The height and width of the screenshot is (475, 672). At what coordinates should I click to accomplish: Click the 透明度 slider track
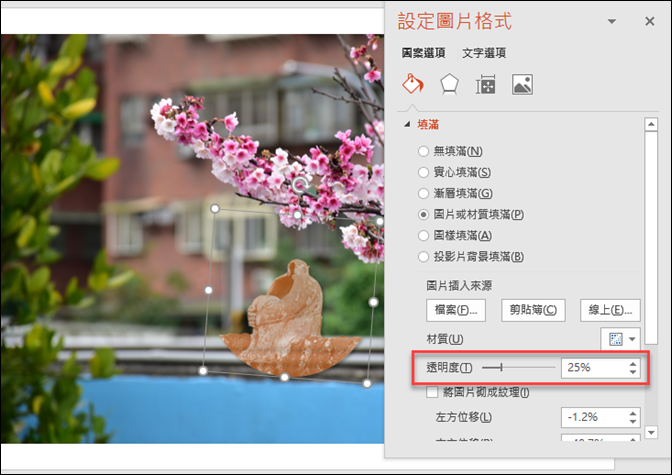click(518, 367)
